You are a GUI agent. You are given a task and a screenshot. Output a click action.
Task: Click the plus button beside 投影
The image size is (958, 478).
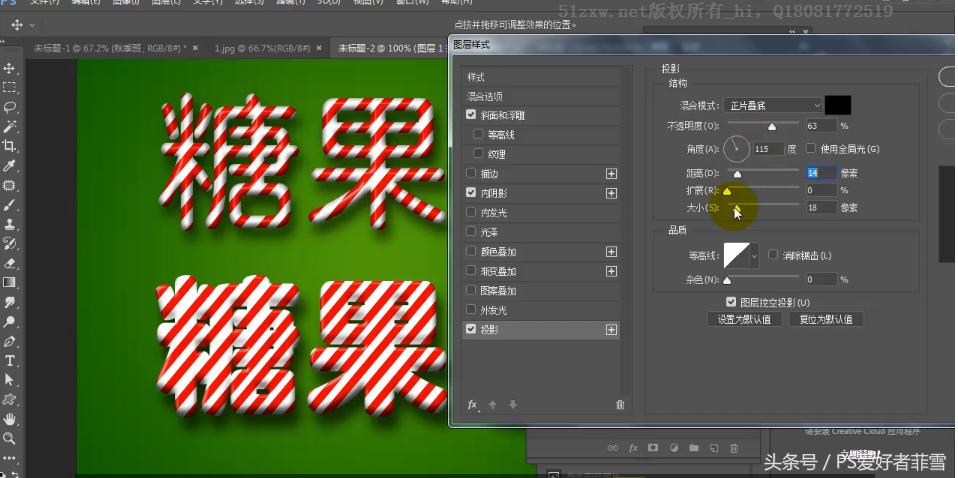pyautogui.click(x=611, y=330)
